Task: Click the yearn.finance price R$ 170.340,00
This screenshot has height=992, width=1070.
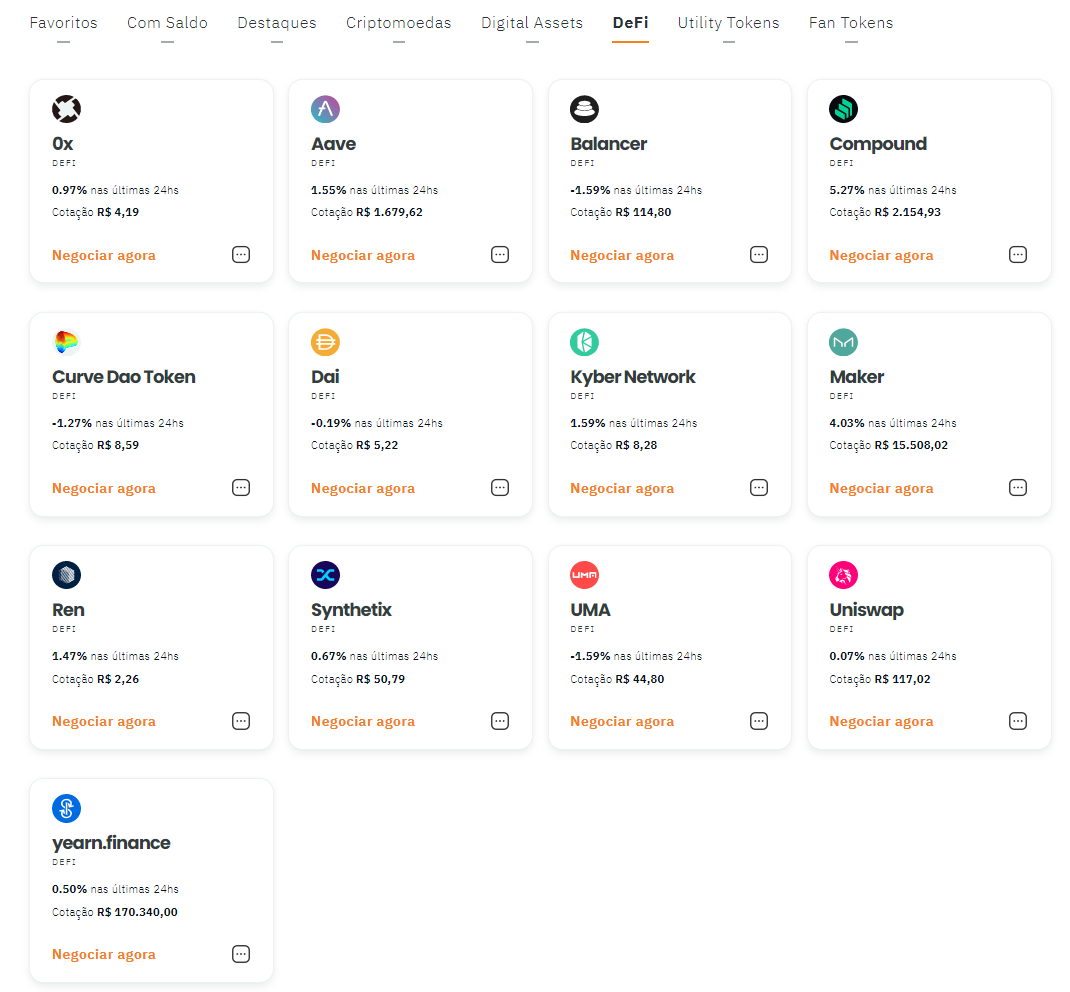Action: pos(137,912)
